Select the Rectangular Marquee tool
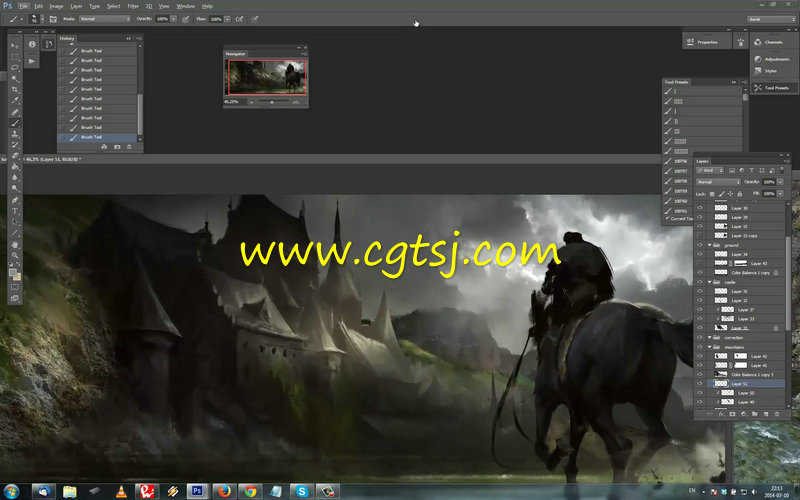Image resolution: width=800 pixels, height=500 pixels. pos(15,57)
